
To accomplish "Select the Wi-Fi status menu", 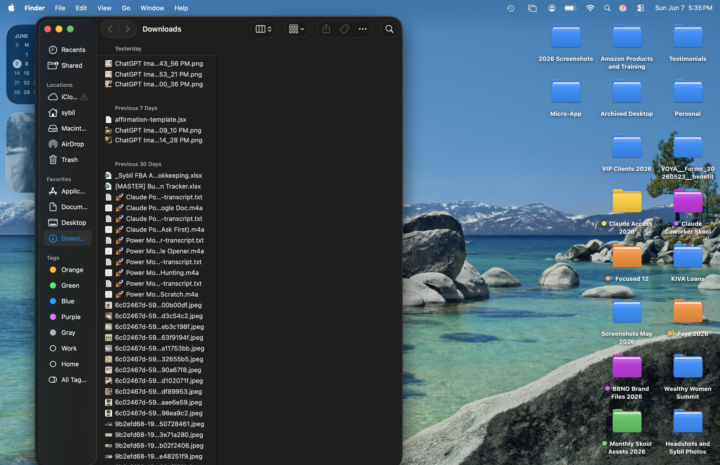I will [x=590, y=8].
